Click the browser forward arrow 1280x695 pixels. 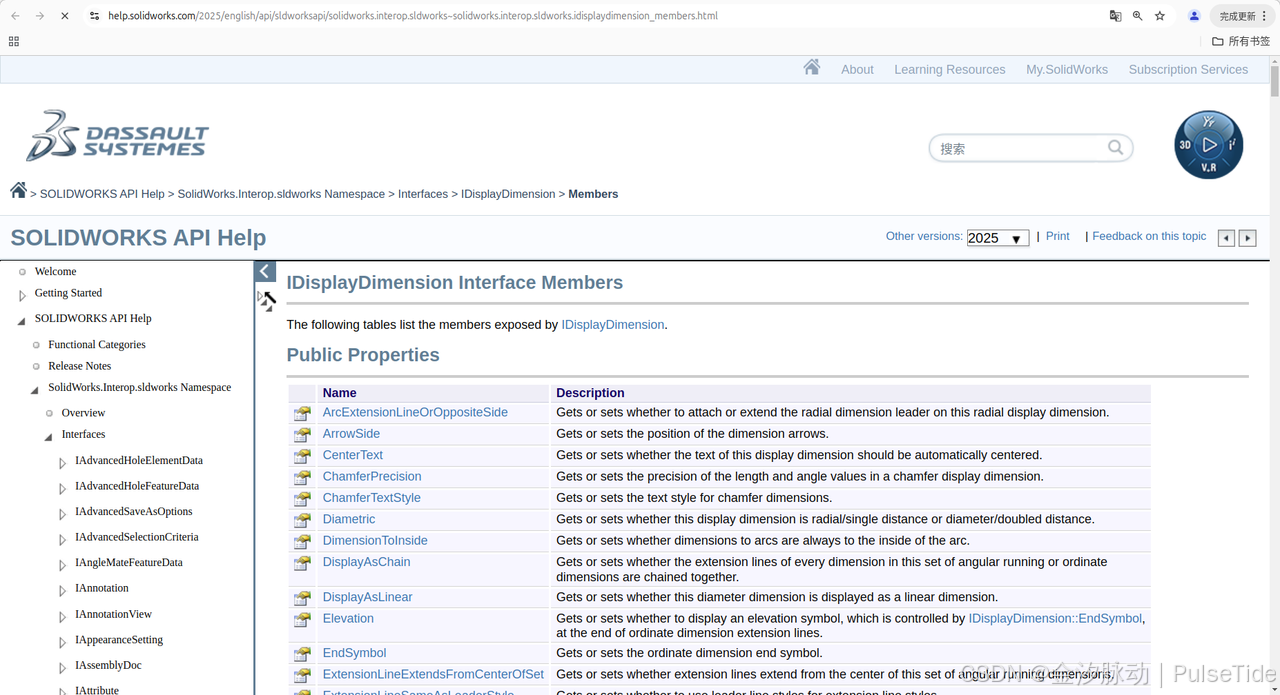click(40, 16)
